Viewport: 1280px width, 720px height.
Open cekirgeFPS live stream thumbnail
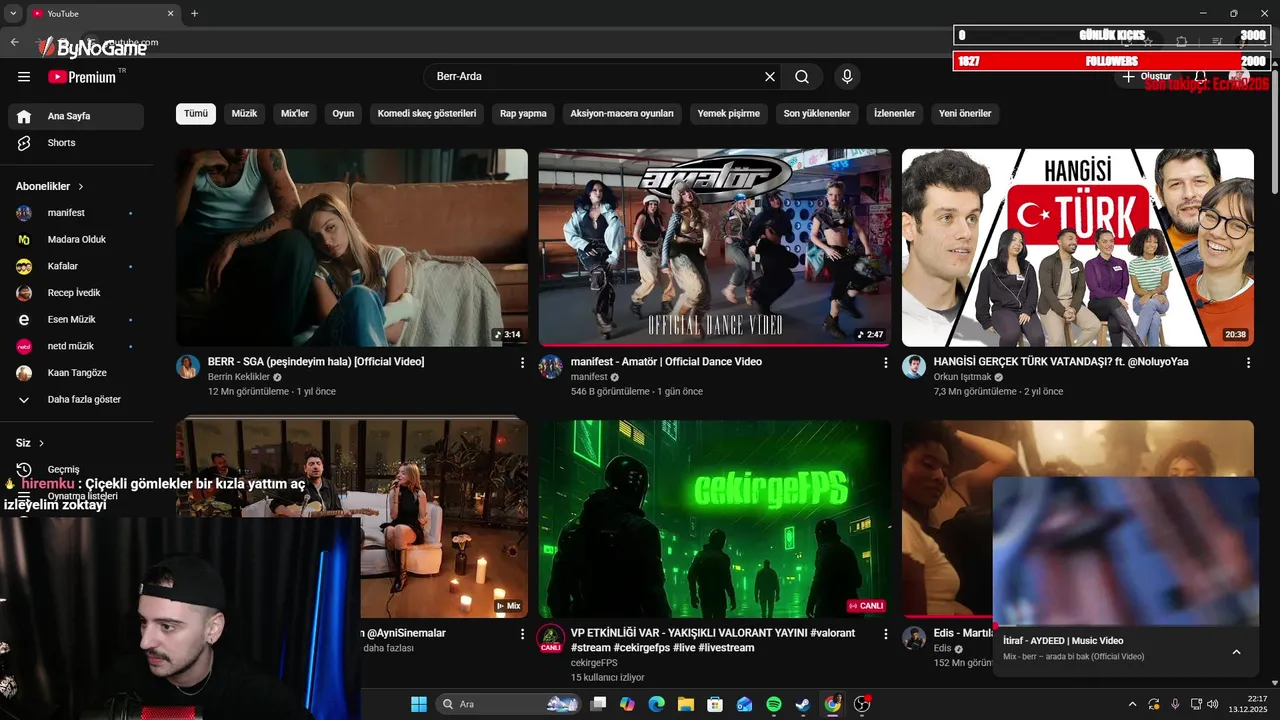click(x=715, y=519)
